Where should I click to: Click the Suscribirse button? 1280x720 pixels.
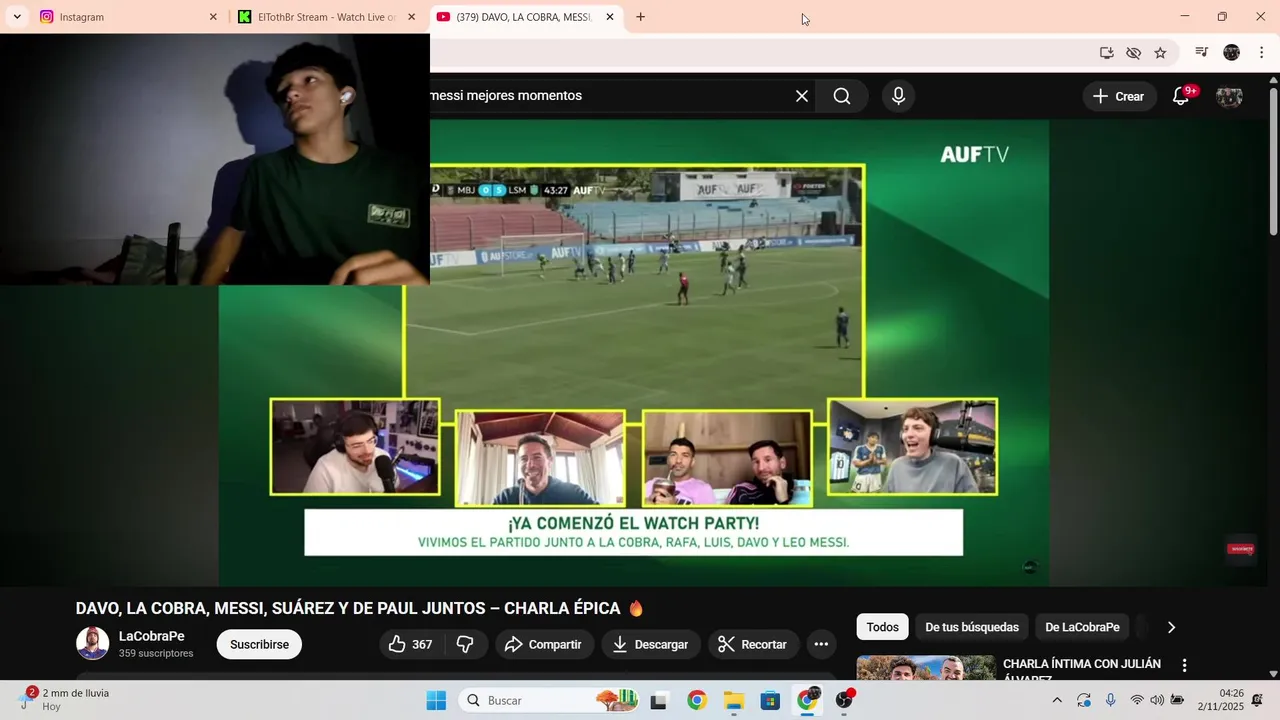(x=259, y=644)
